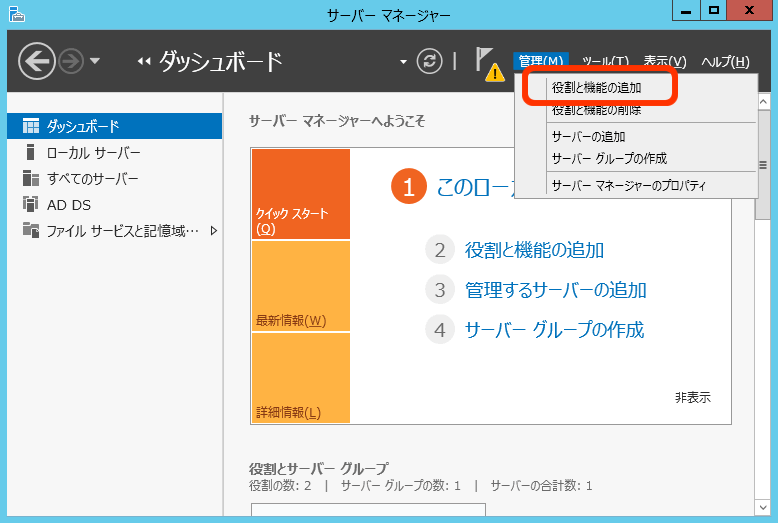Click the 管理するサーバーの追加 link
Screen dimensions: 778x523
point(555,290)
